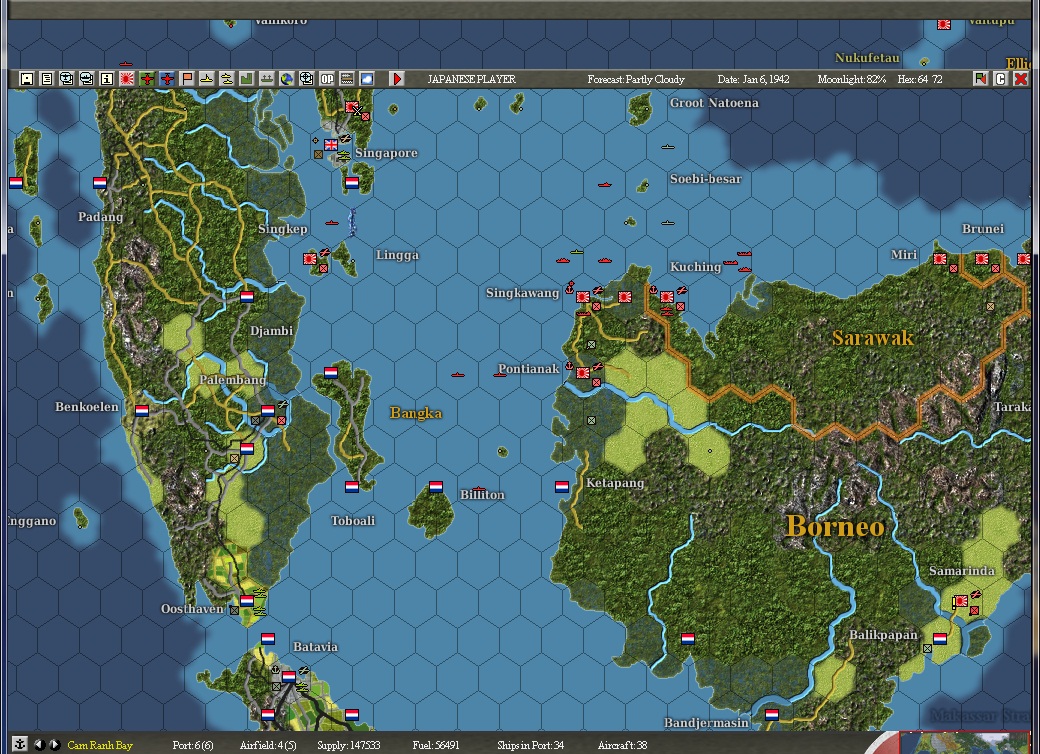The width and height of the screenshot is (1040, 754).
Task: Click the rising sun flag toolbar button
Action: (127, 79)
